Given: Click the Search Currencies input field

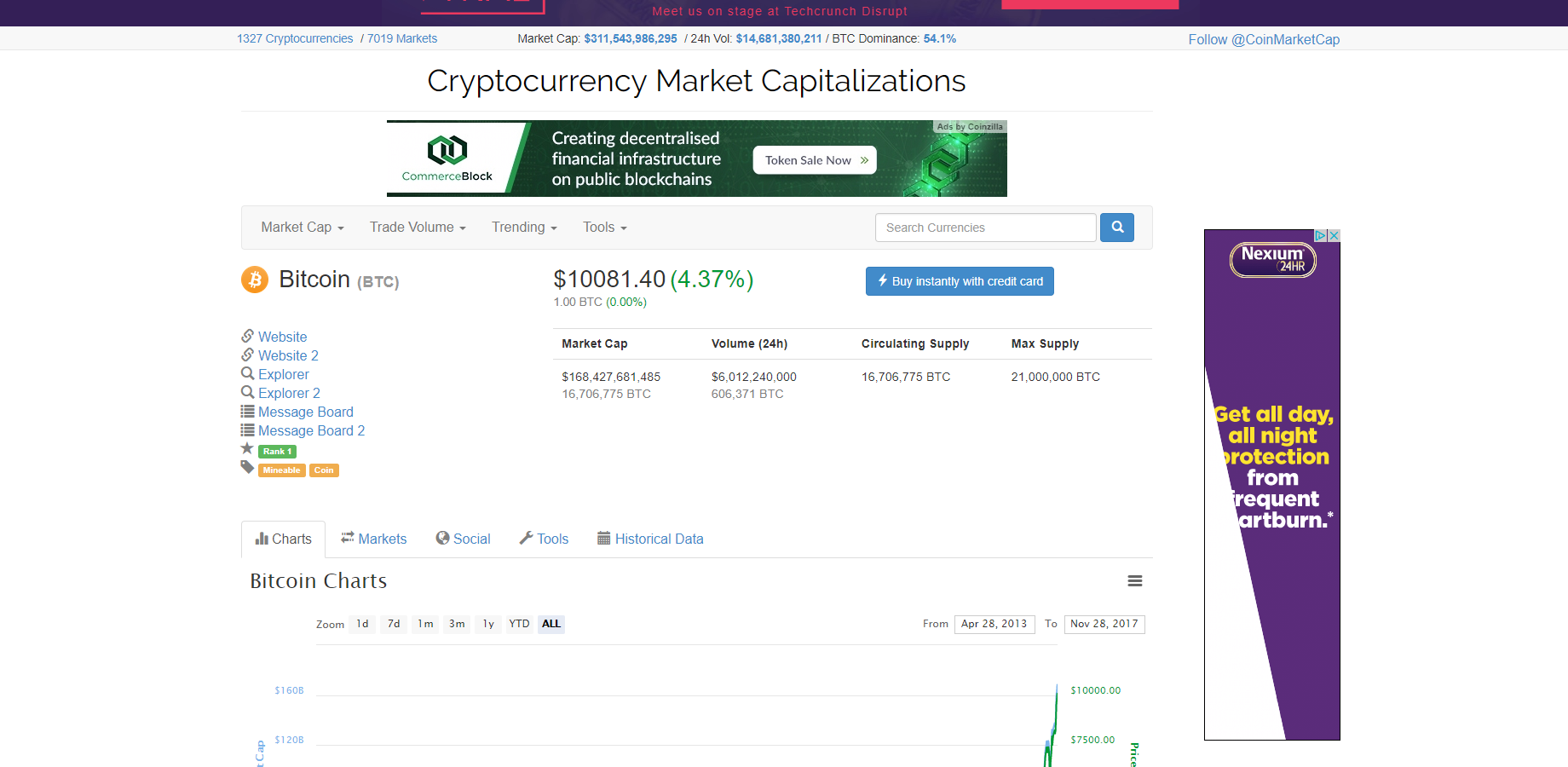Looking at the screenshot, I should (x=985, y=228).
